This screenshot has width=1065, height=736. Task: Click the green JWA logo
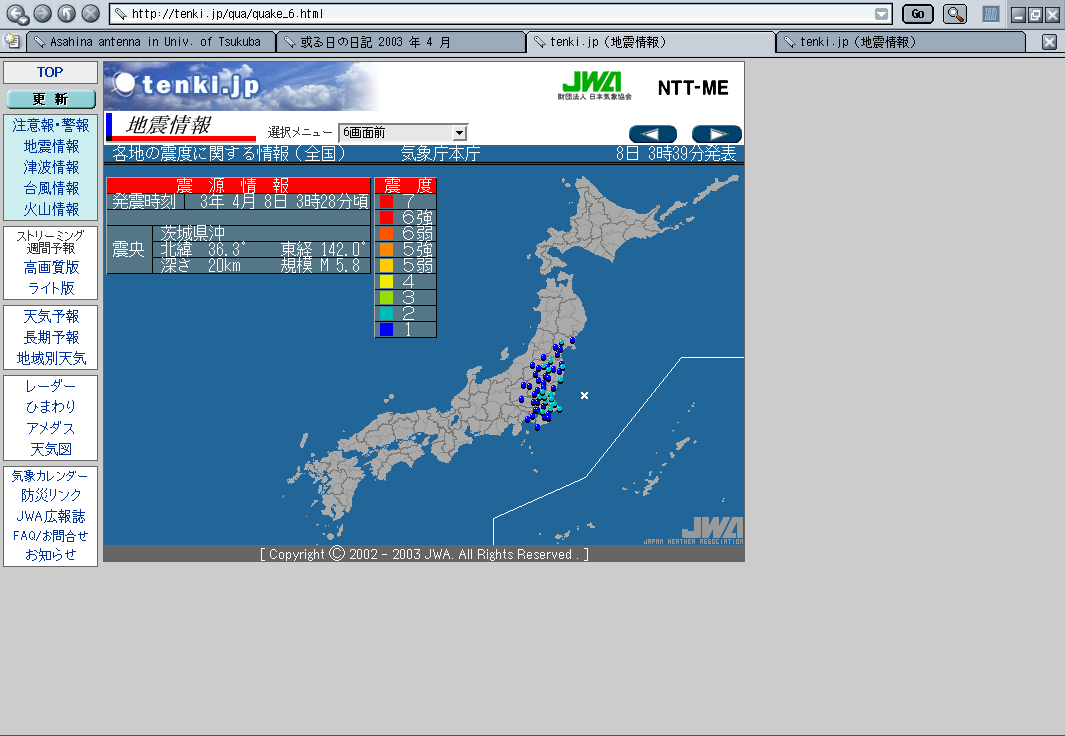pyautogui.click(x=594, y=86)
